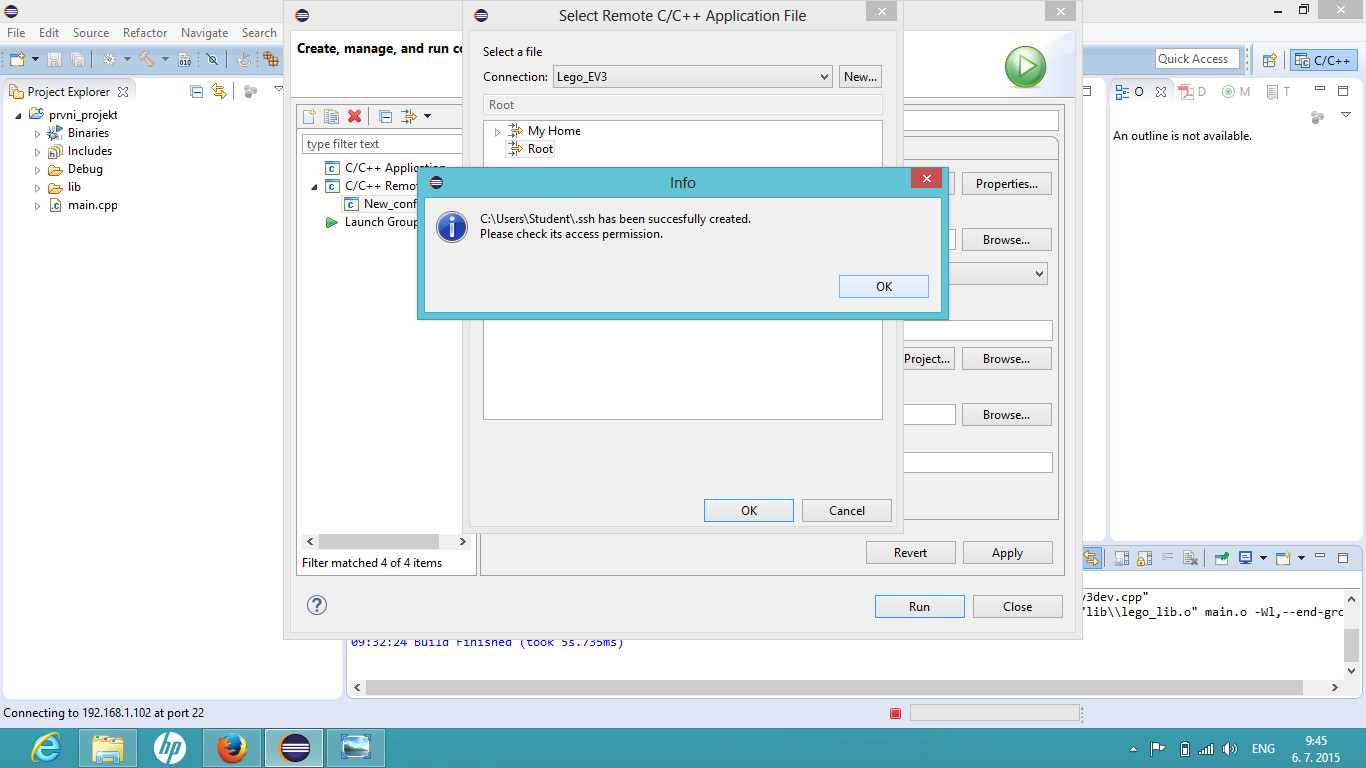Click the Pin Console icon
The height and width of the screenshot is (768, 1366).
[1222, 558]
